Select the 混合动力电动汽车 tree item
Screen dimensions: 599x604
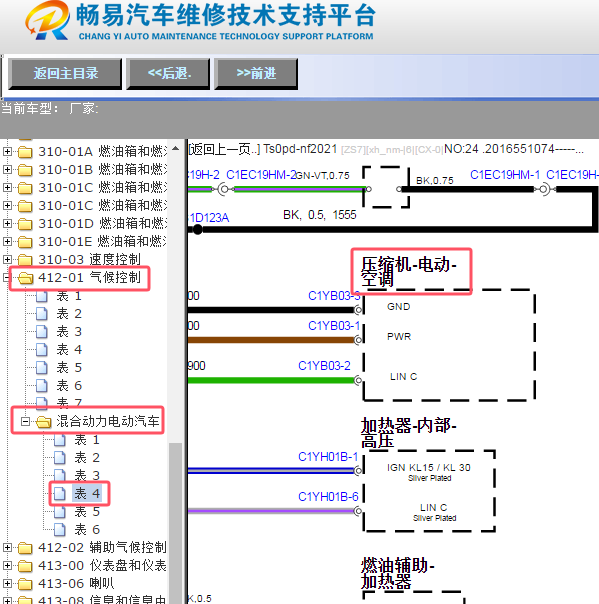pos(108,421)
